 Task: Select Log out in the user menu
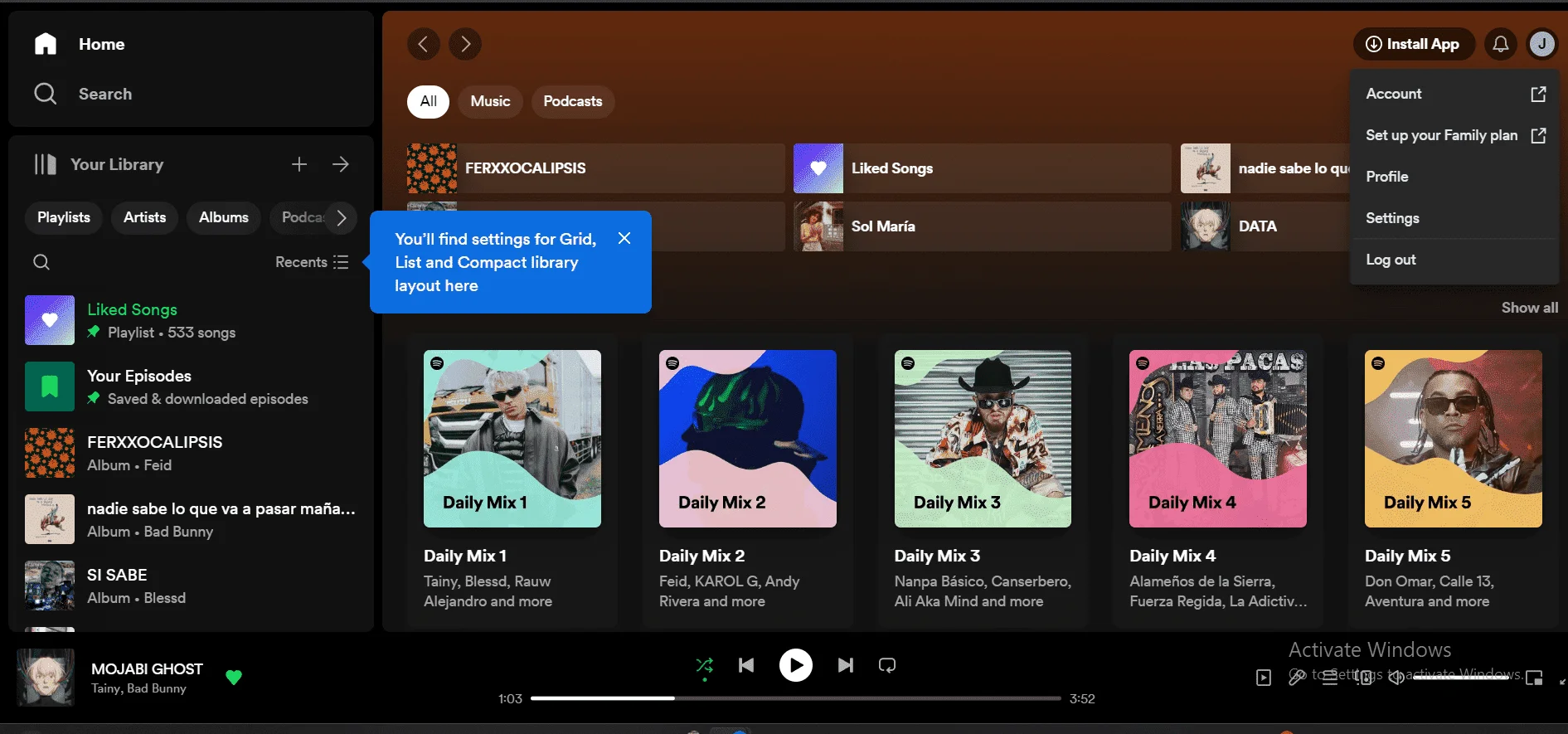pos(1455,260)
